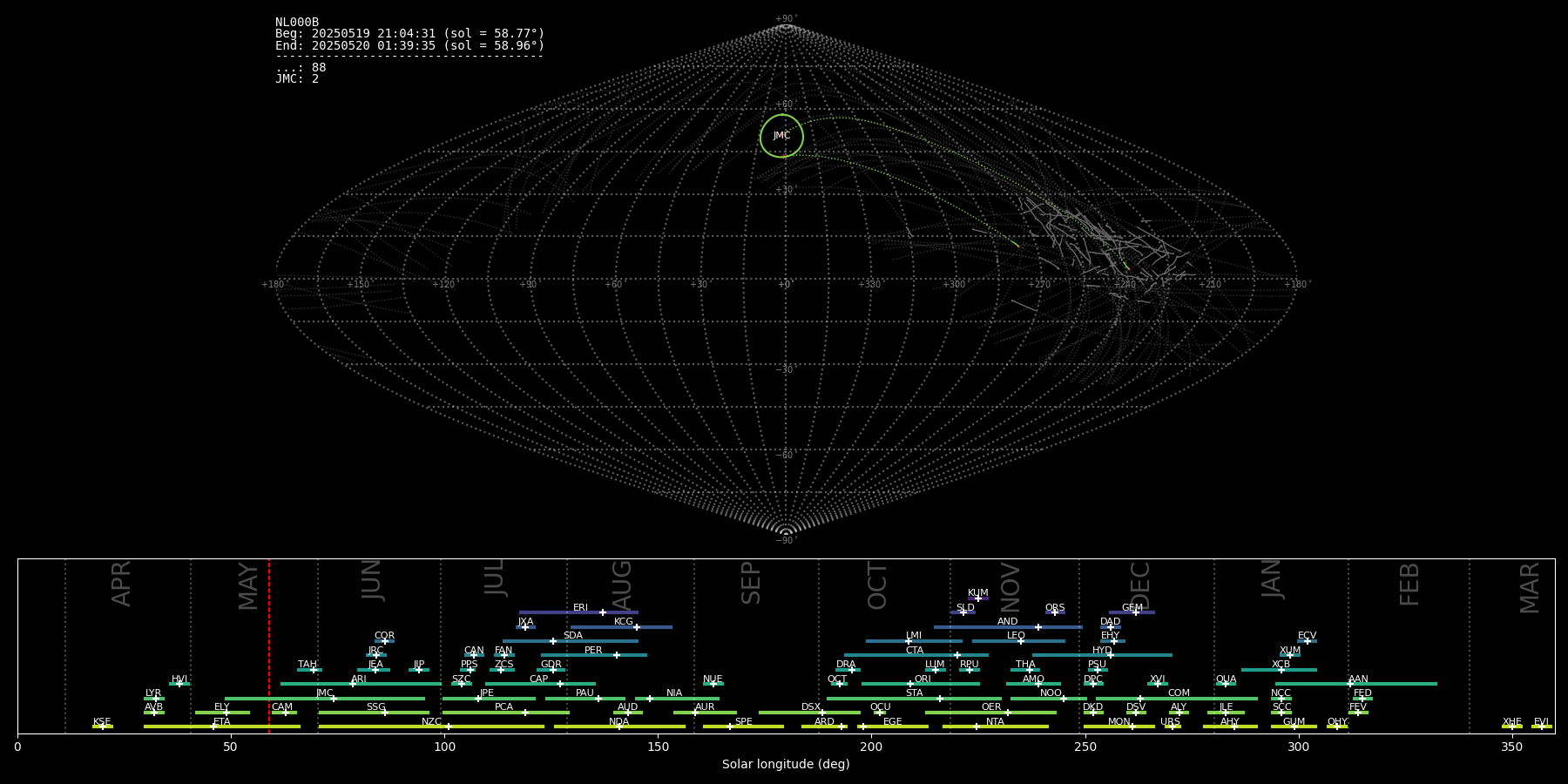Select the LYR shower label
This screenshot has height=784, width=1568.
[153, 693]
